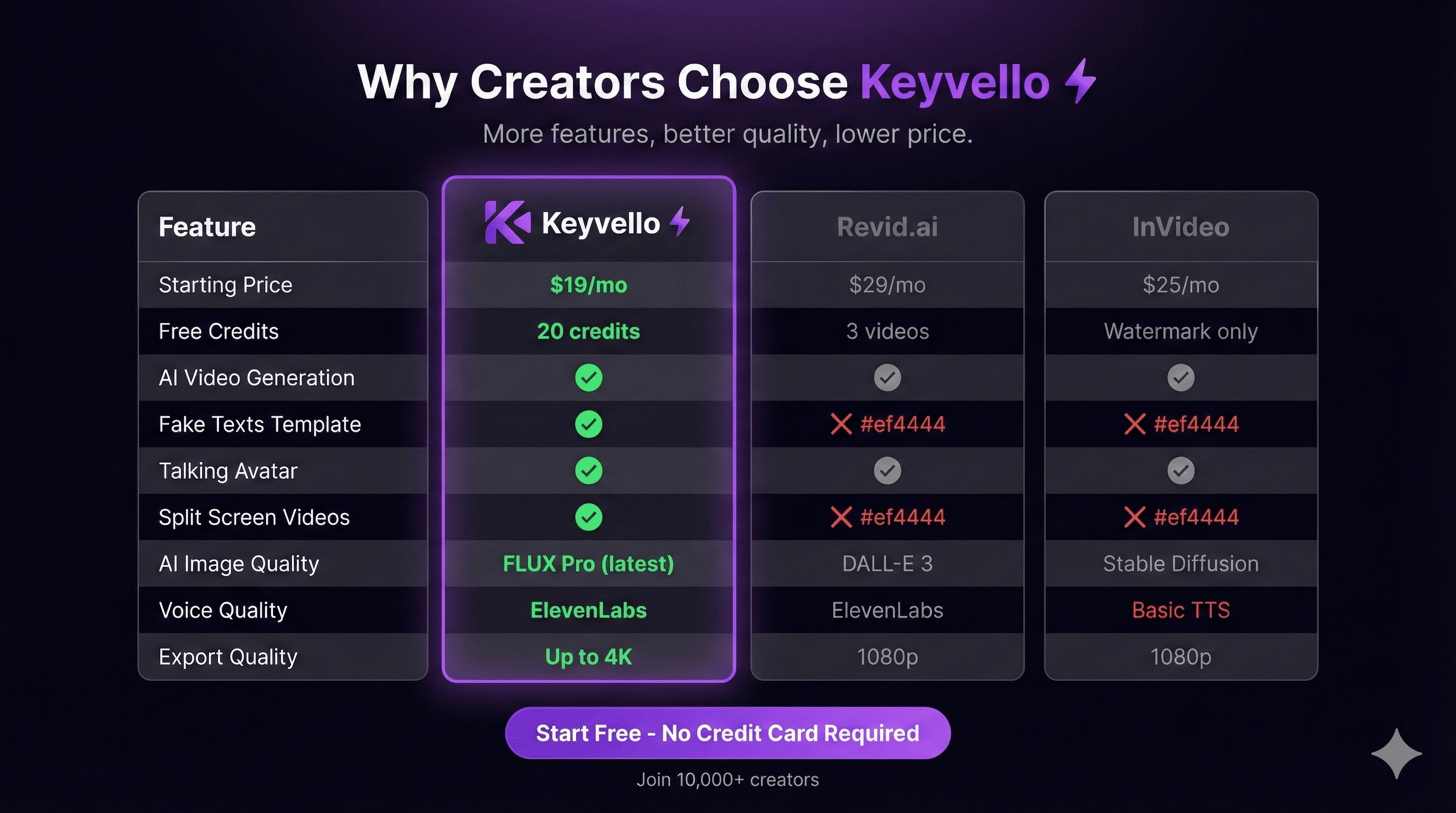Screen dimensions: 1456x813
Task: Click the Up to 4K export quality text
Action: [588, 656]
